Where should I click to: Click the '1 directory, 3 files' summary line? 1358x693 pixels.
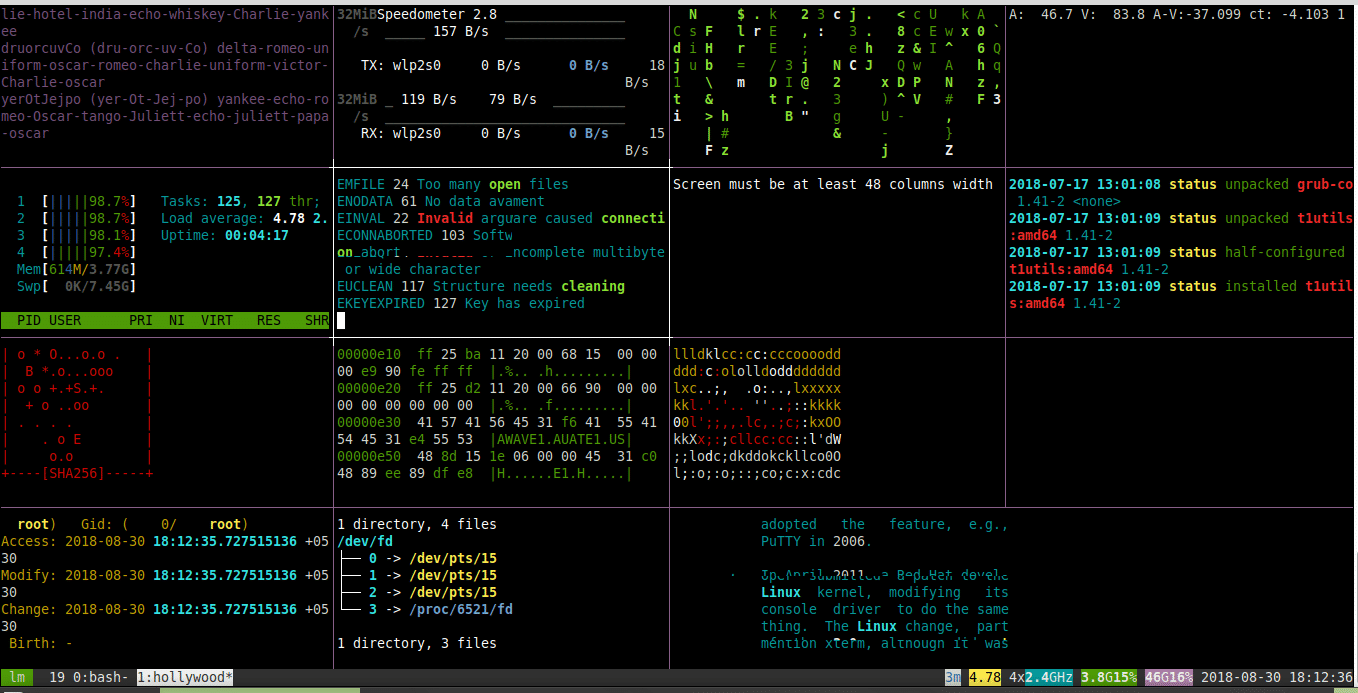tap(417, 643)
